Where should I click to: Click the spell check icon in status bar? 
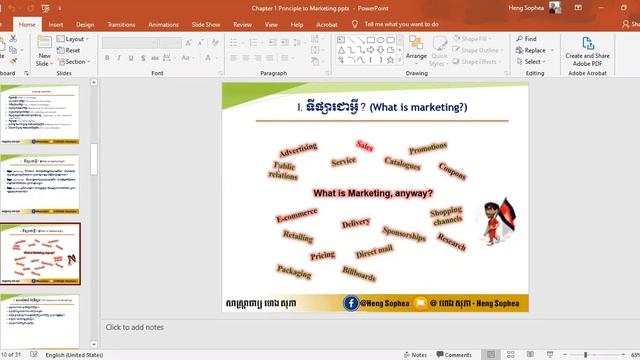[x=34, y=354]
